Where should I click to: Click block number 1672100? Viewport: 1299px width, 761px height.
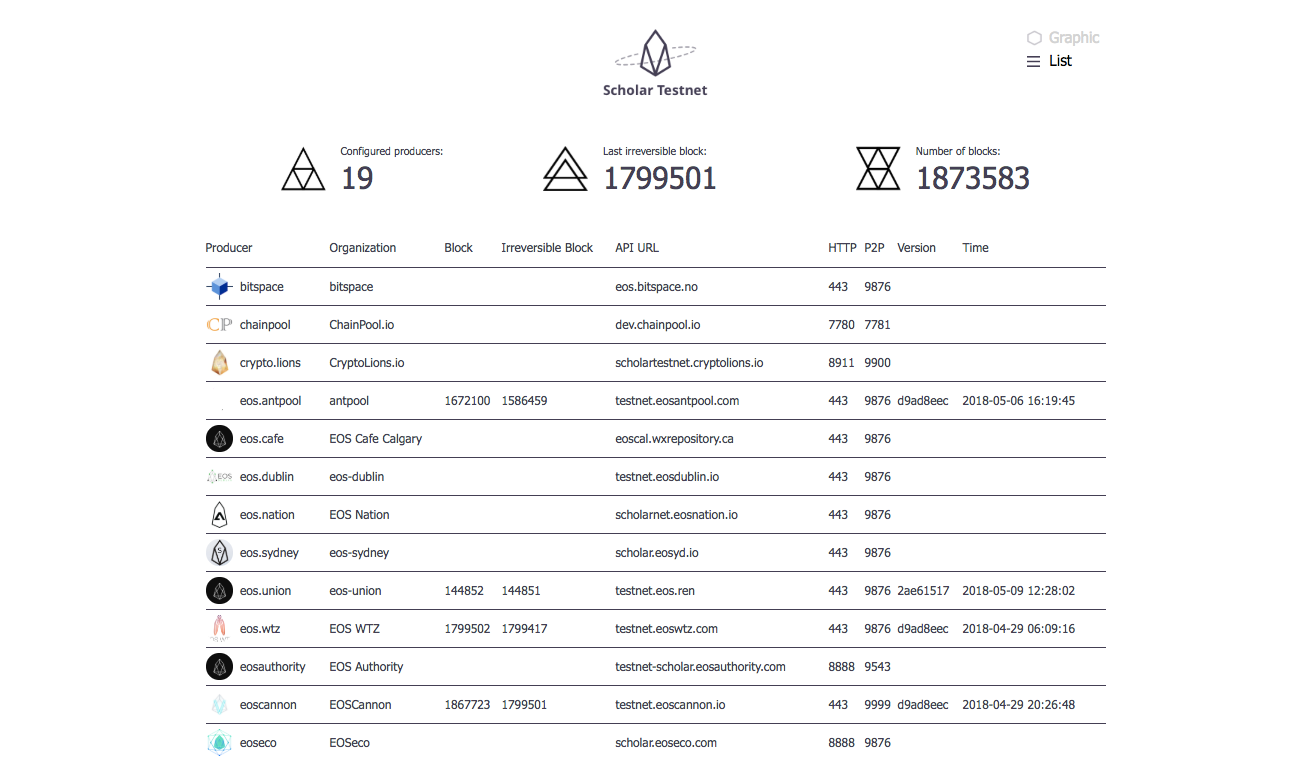(x=467, y=401)
